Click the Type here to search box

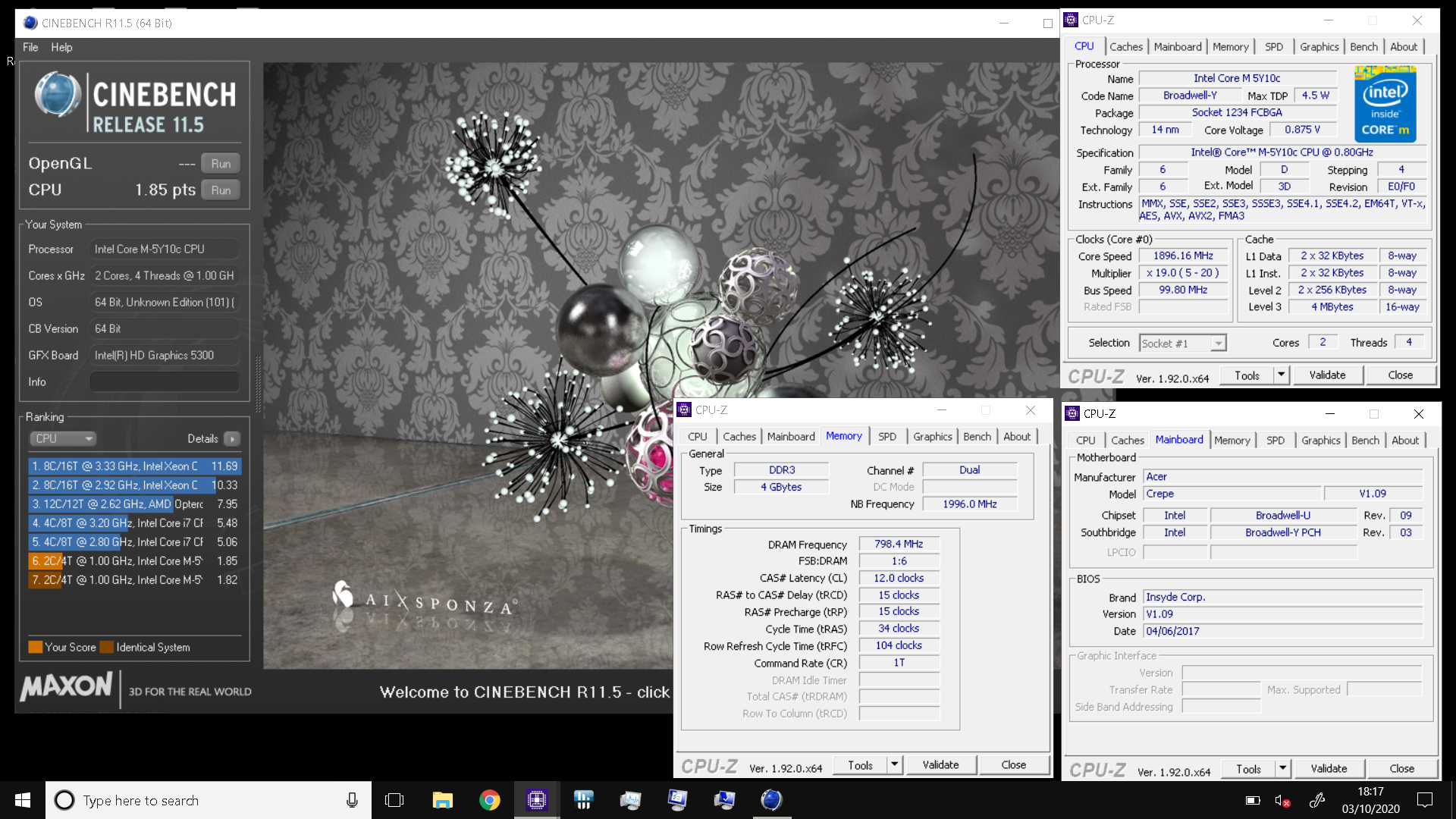pos(209,800)
